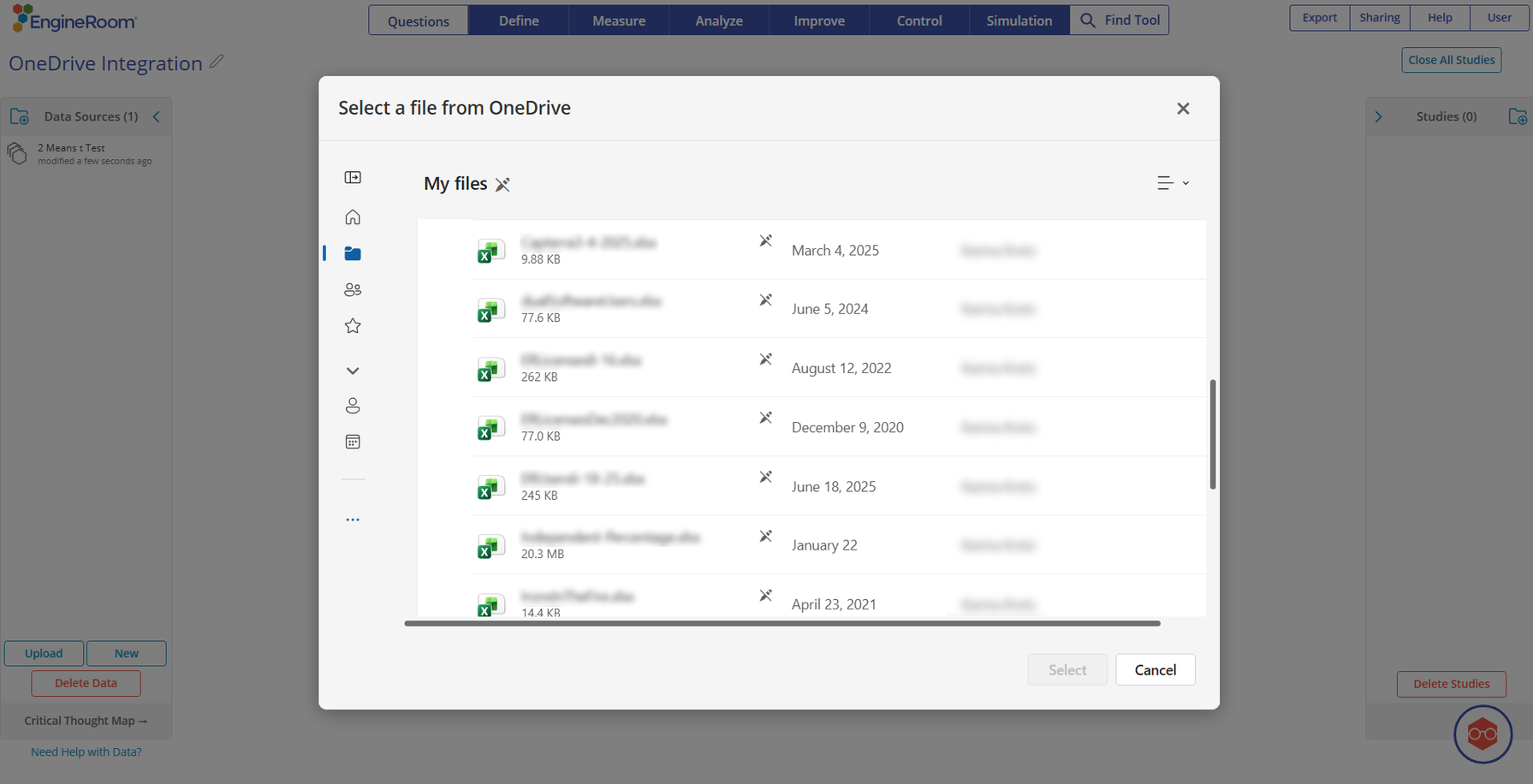Select the My files folder icon
1533x784 pixels.
click(x=353, y=253)
